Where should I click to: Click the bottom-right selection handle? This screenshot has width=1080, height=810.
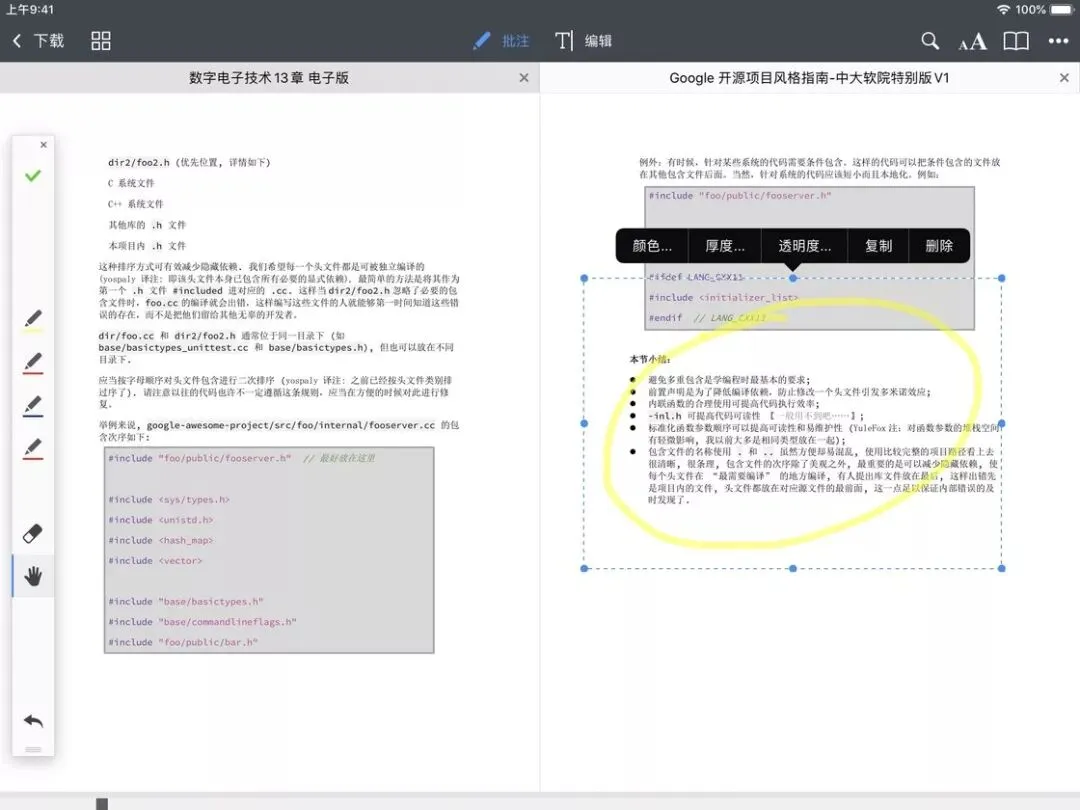(1001, 568)
